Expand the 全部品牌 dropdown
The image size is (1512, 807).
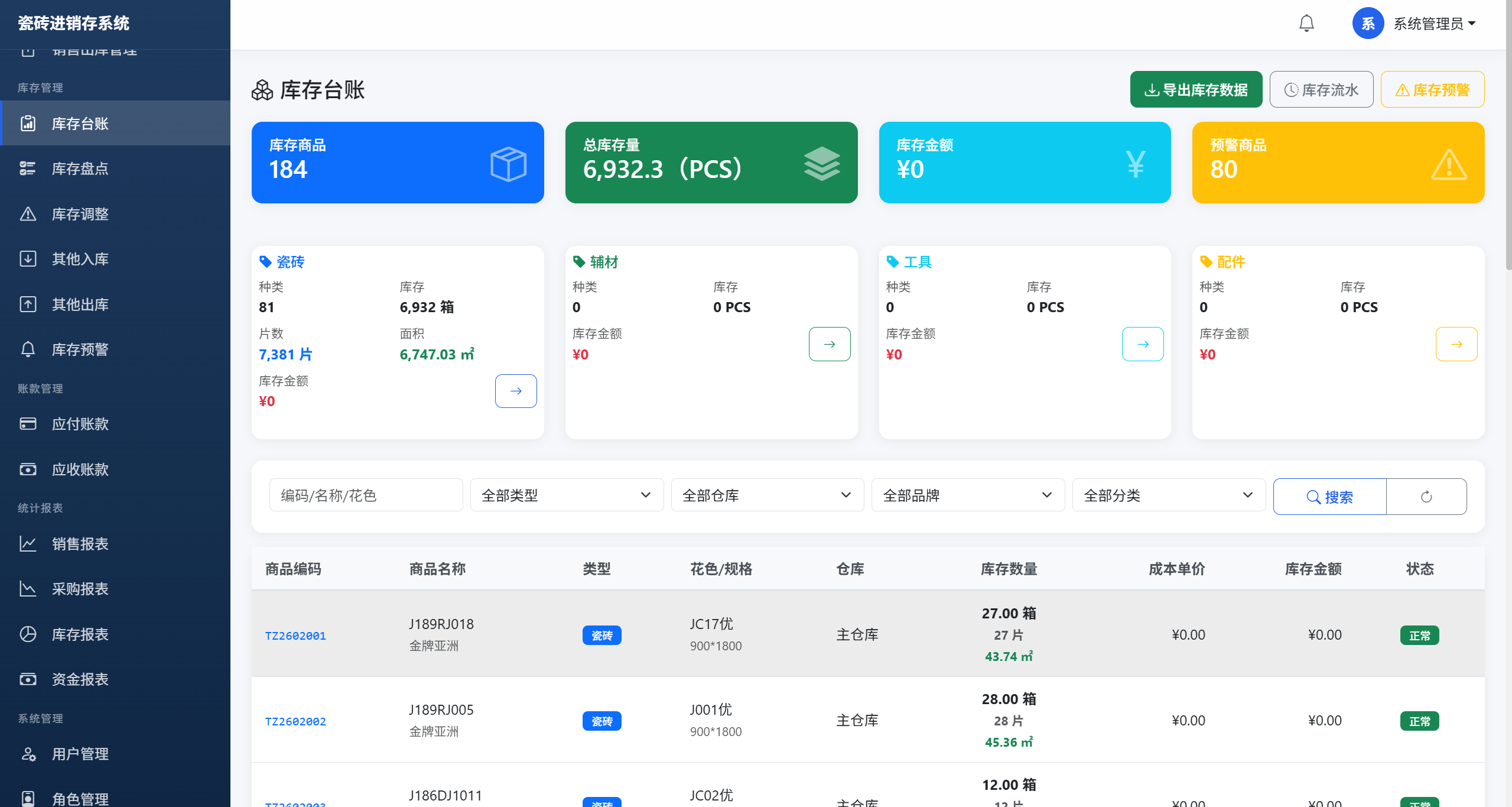pyautogui.click(x=968, y=495)
